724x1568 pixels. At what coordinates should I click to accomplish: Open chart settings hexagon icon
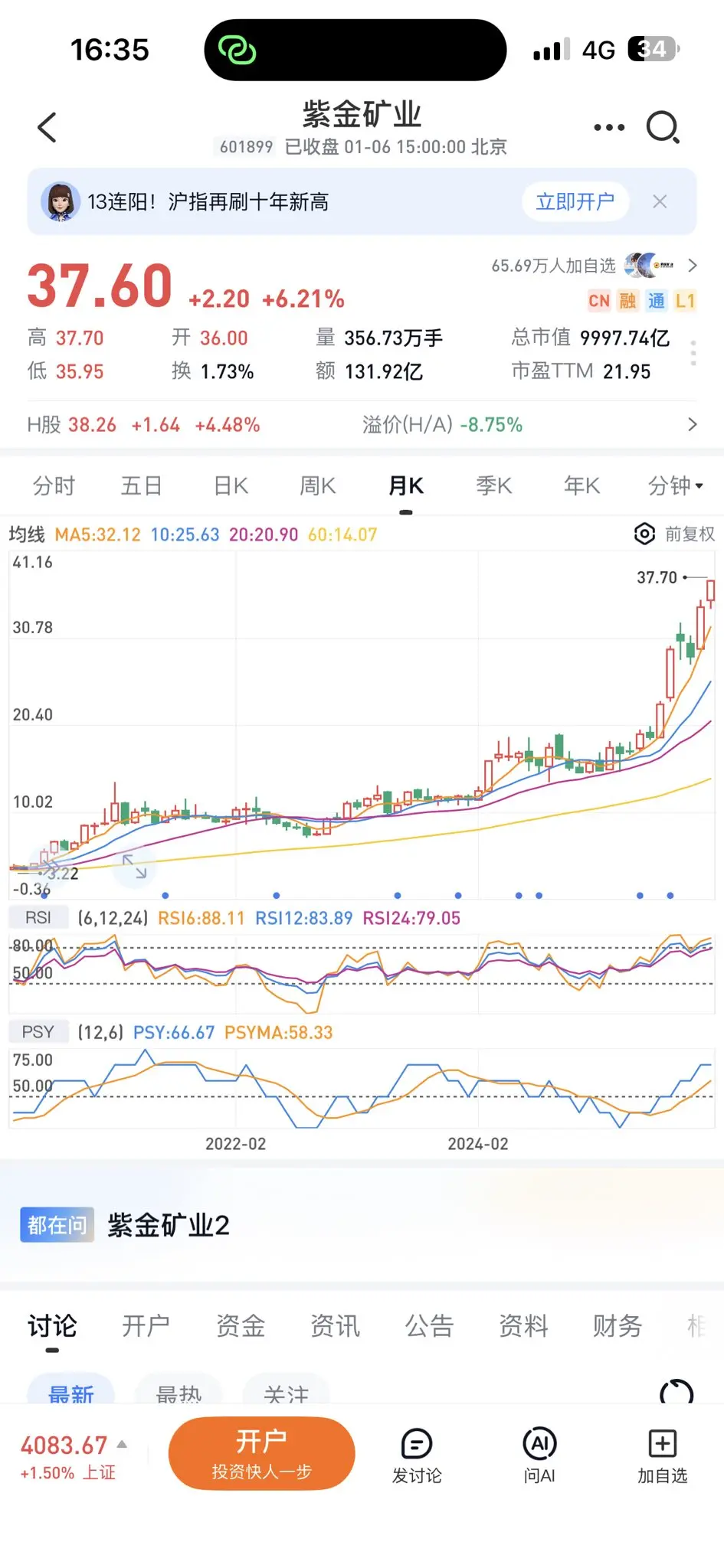pyautogui.click(x=645, y=534)
